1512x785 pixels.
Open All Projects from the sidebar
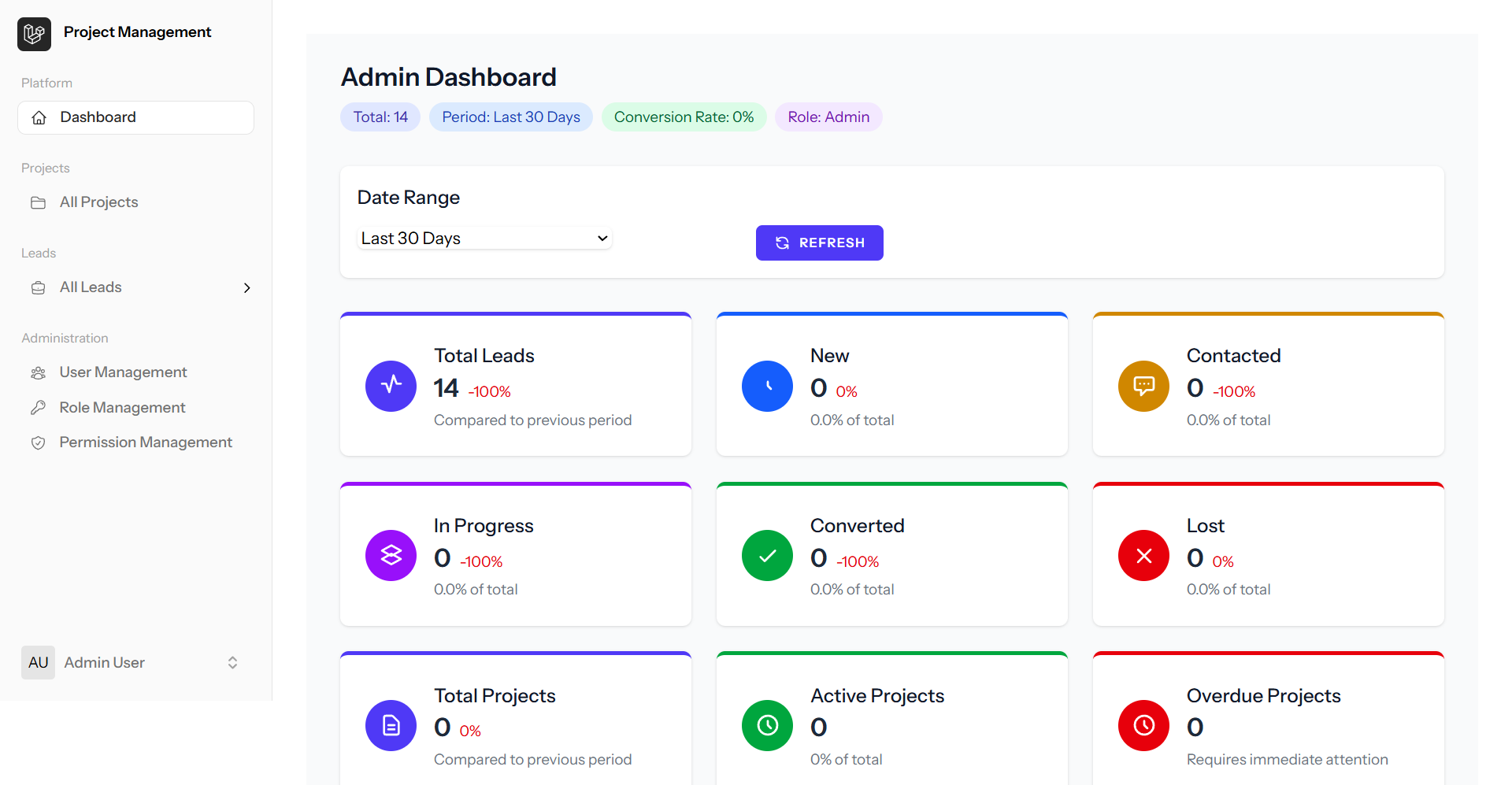98,202
